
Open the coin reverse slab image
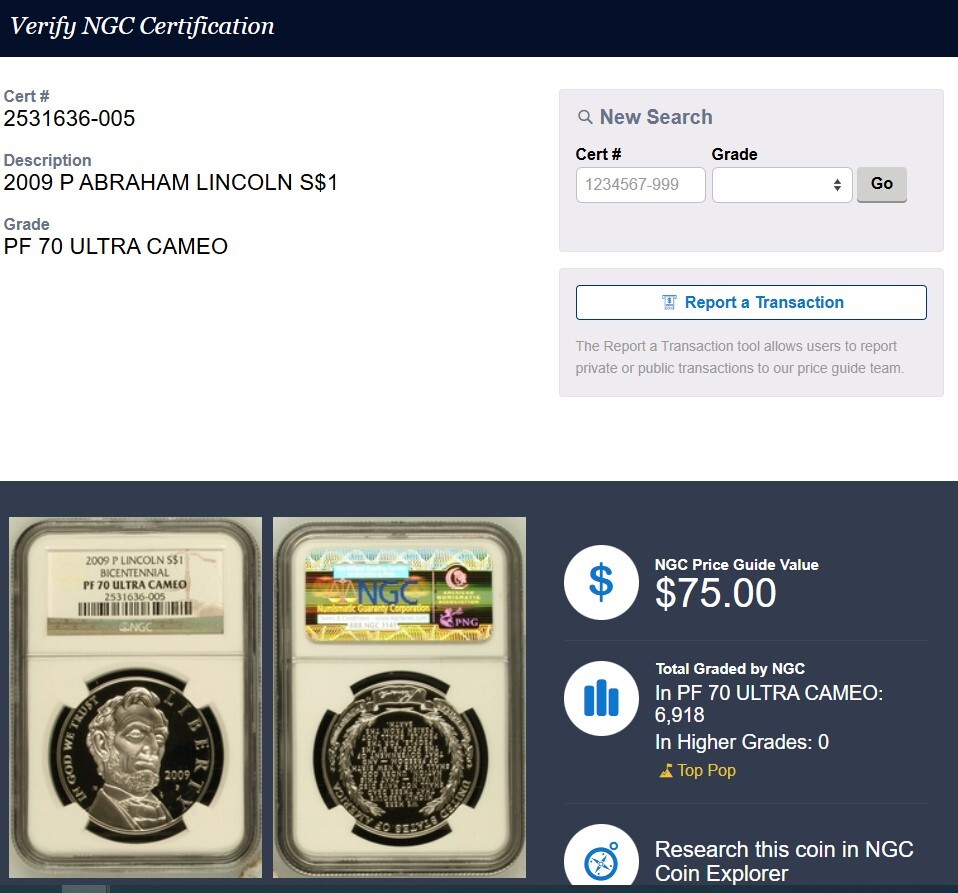(400, 698)
